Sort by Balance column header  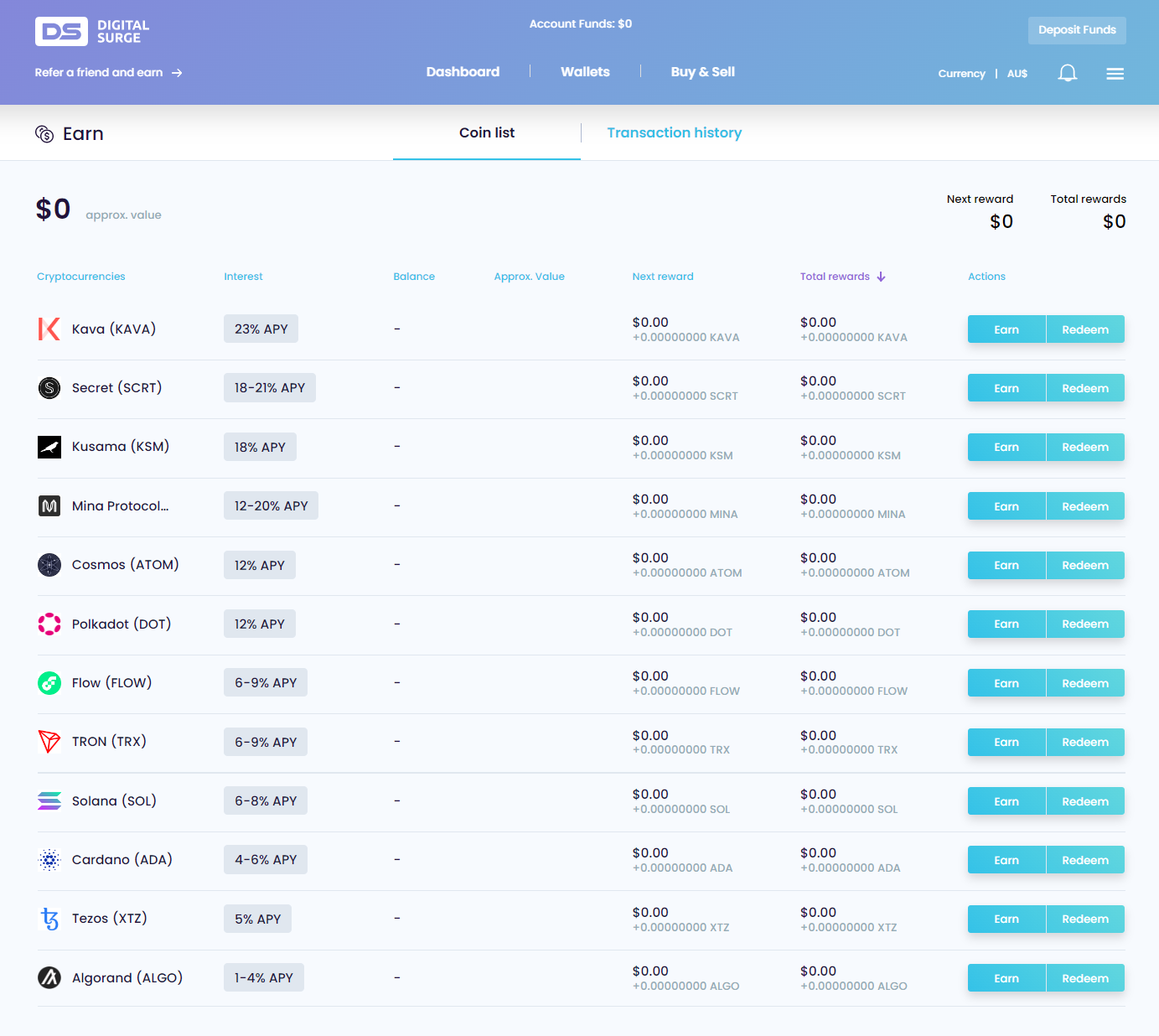414,277
